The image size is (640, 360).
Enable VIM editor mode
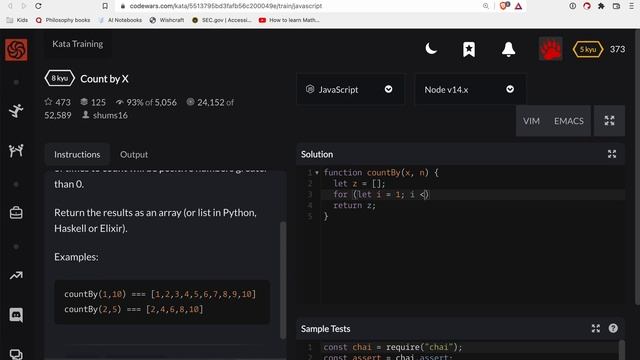pyautogui.click(x=531, y=121)
